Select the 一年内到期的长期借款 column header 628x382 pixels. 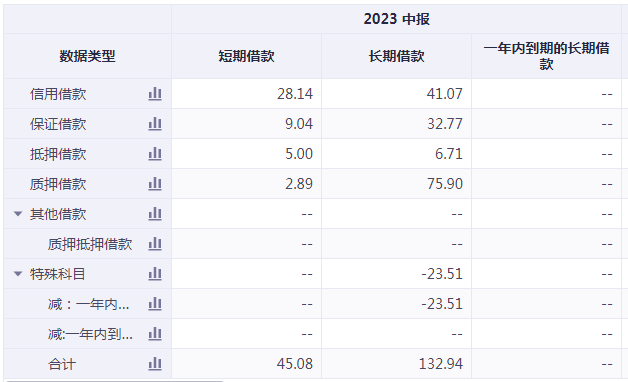[546, 56]
